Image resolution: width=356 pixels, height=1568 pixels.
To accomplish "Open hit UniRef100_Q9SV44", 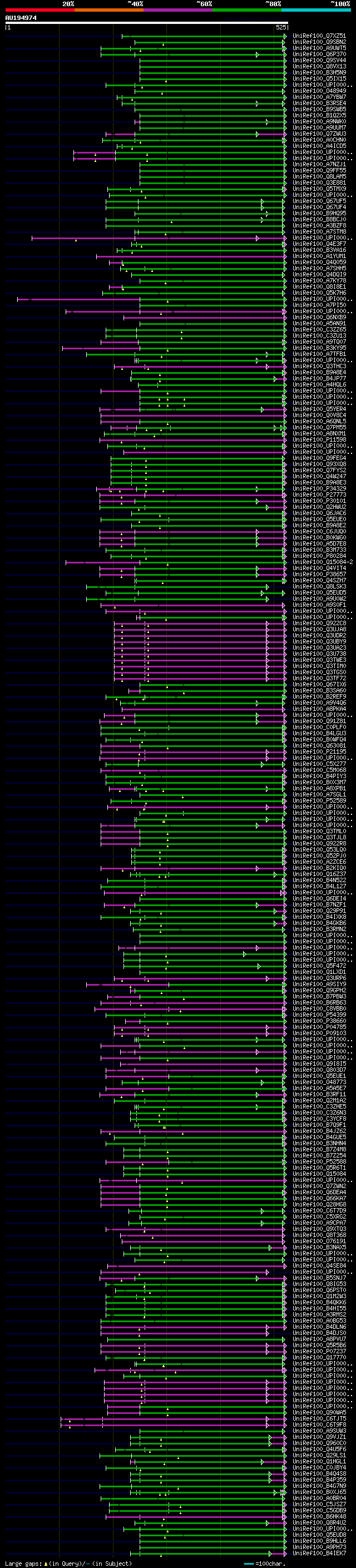I will pyautogui.click(x=319, y=61).
